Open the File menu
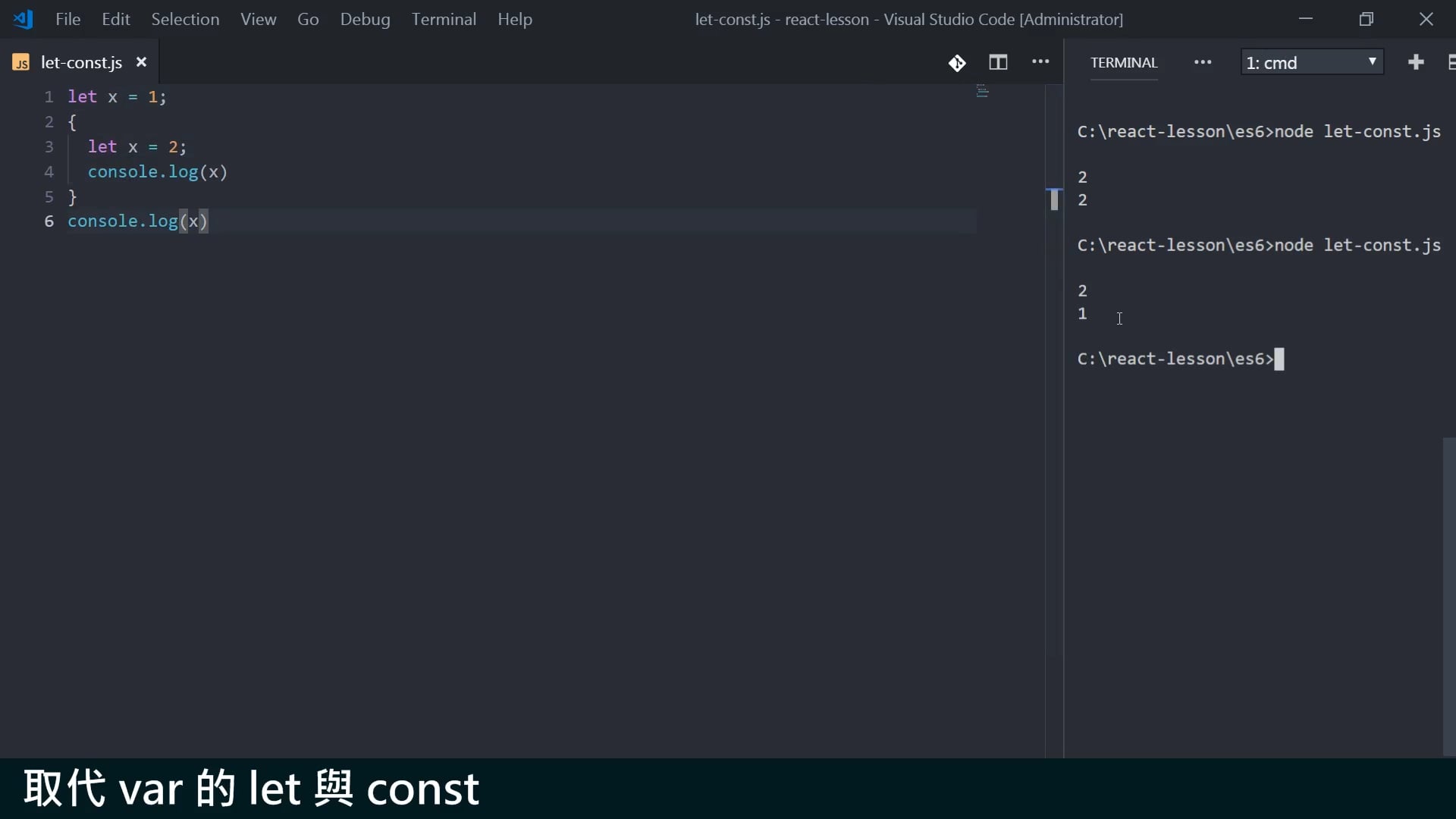The height and width of the screenshot is (819, 1456). point(67,19)
